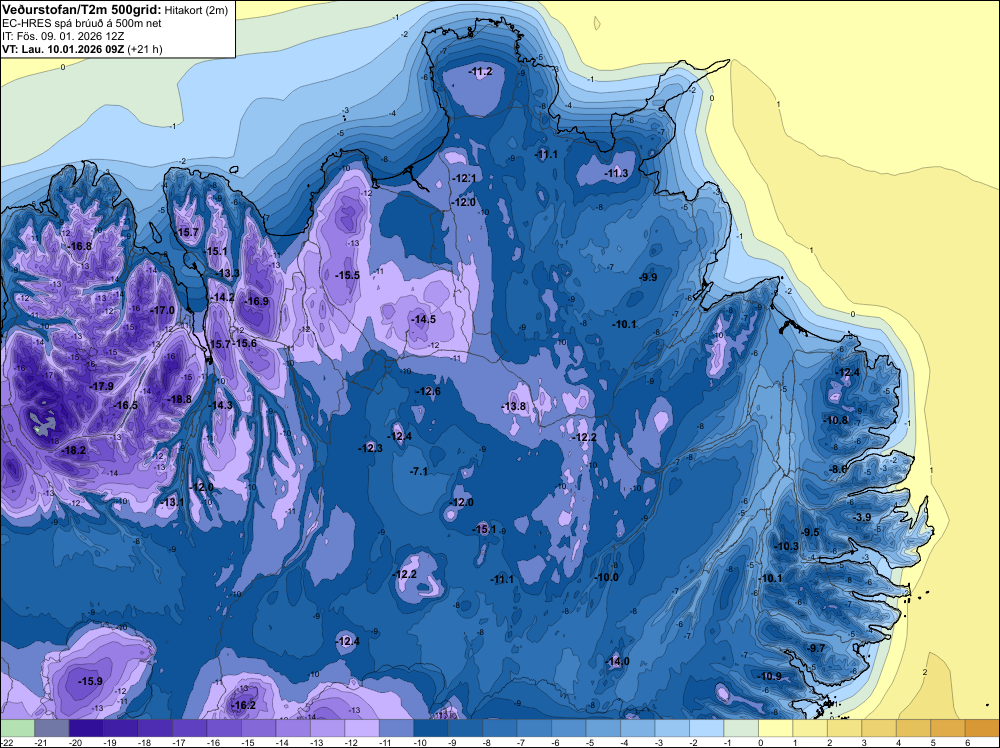Click the -11.3 temperature value
Viewport: 1000px width, 748px height.
coord(616,173)
